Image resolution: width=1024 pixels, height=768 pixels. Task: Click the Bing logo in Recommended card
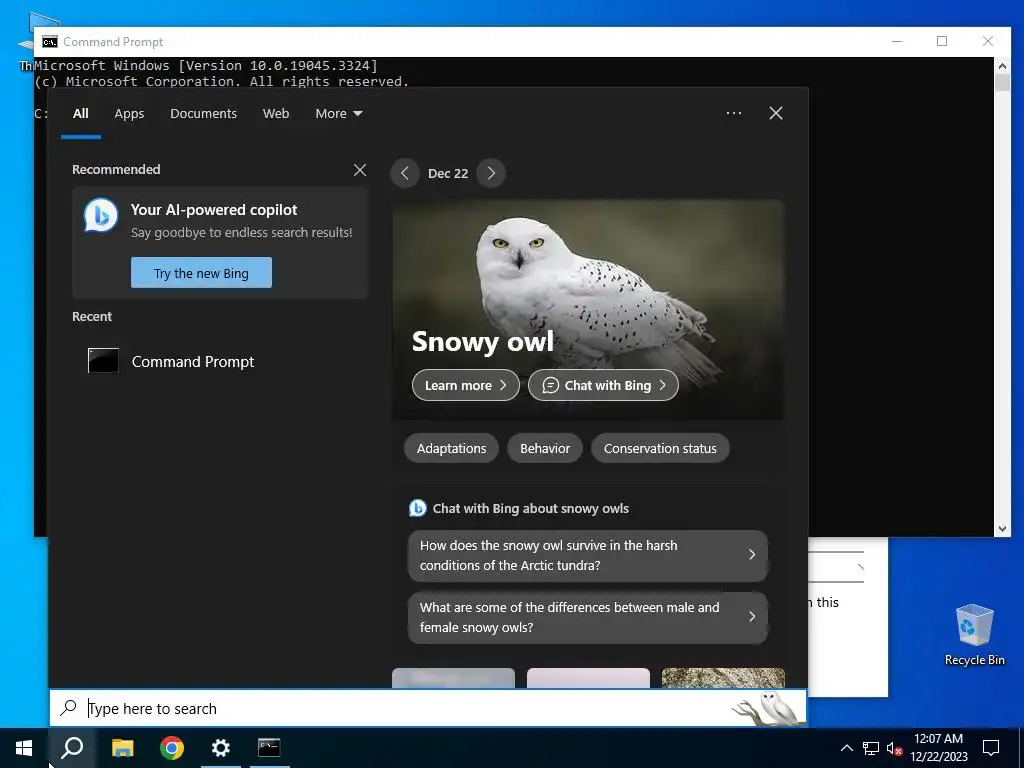[101, 216]
